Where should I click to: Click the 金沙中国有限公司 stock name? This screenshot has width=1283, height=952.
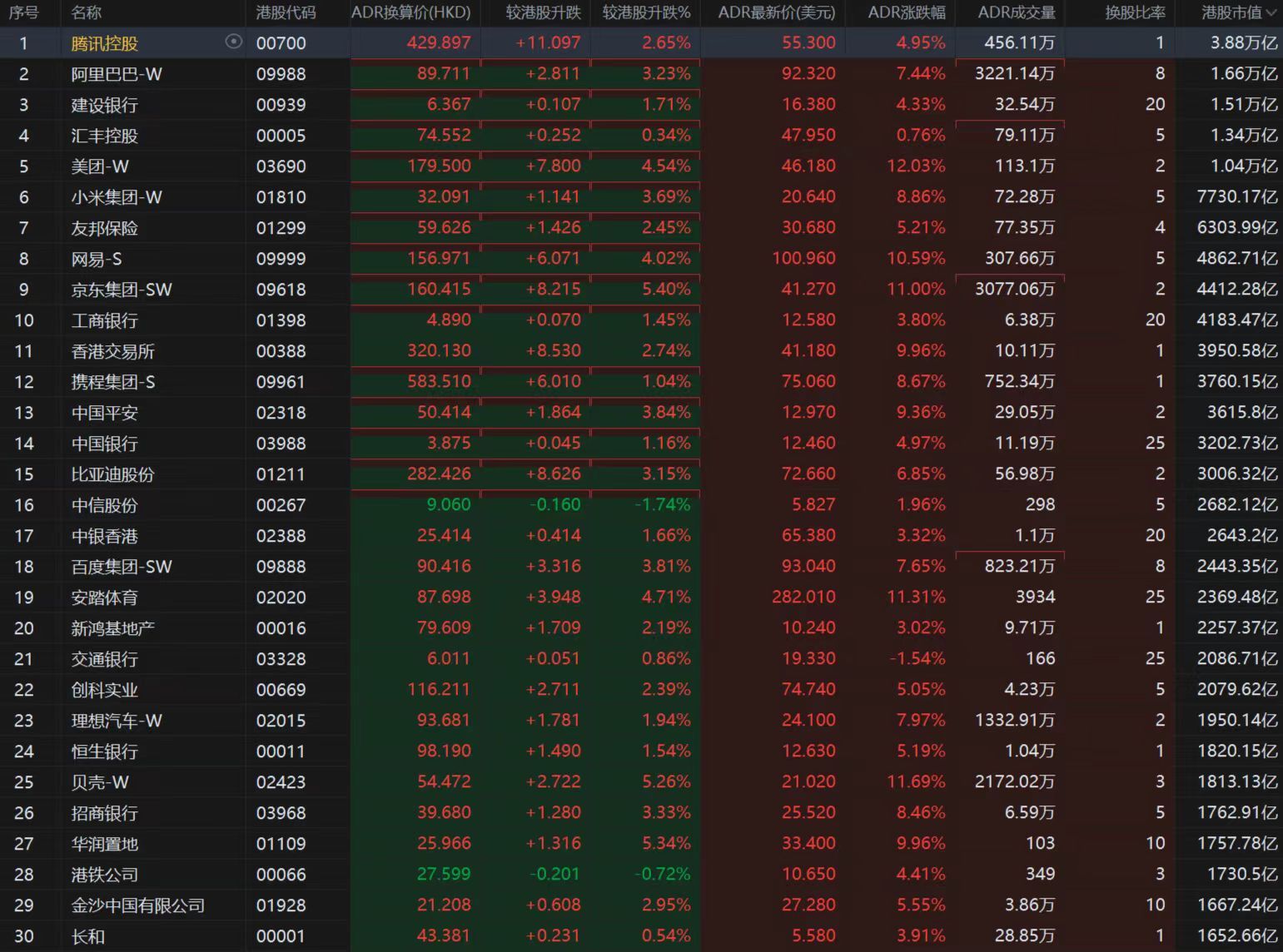coord(137,905)
